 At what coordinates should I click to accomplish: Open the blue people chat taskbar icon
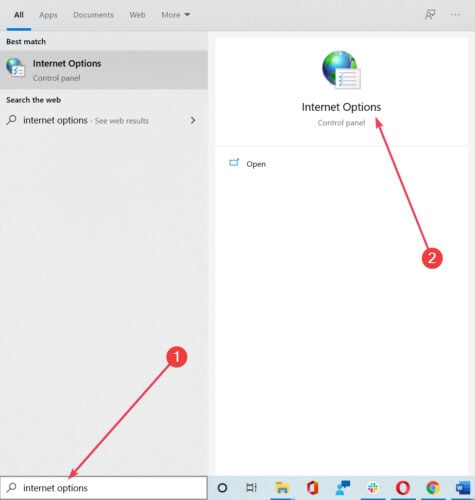(x=343, y=488)
